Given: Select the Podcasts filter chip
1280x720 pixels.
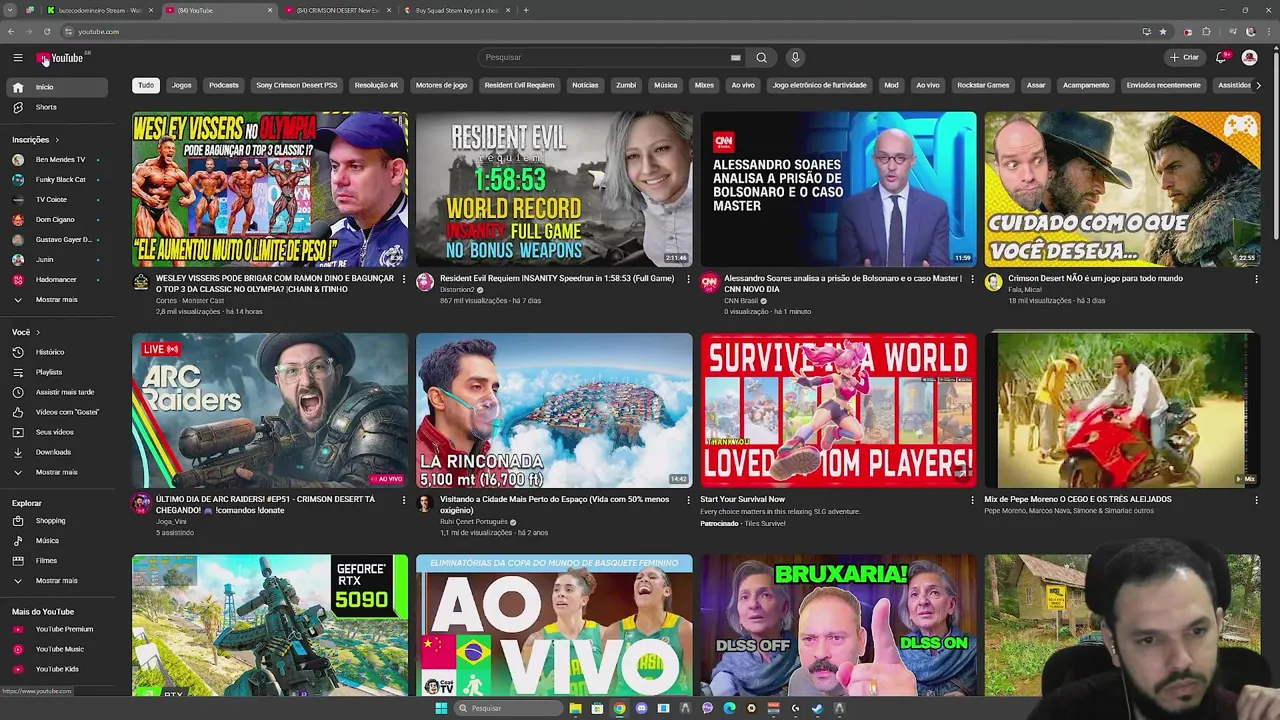Looking at the screenshot, I should [224, 85].
